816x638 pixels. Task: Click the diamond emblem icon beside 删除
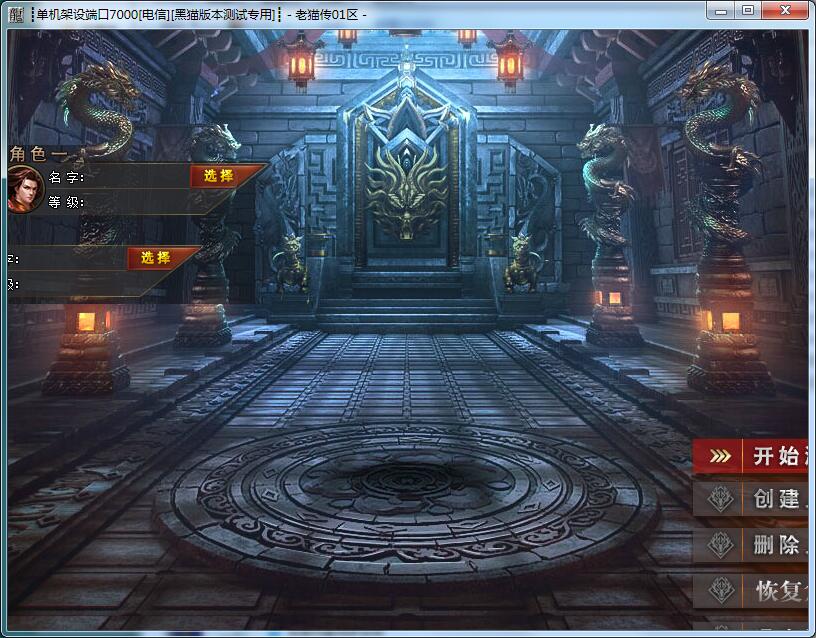tap(720, 545)
